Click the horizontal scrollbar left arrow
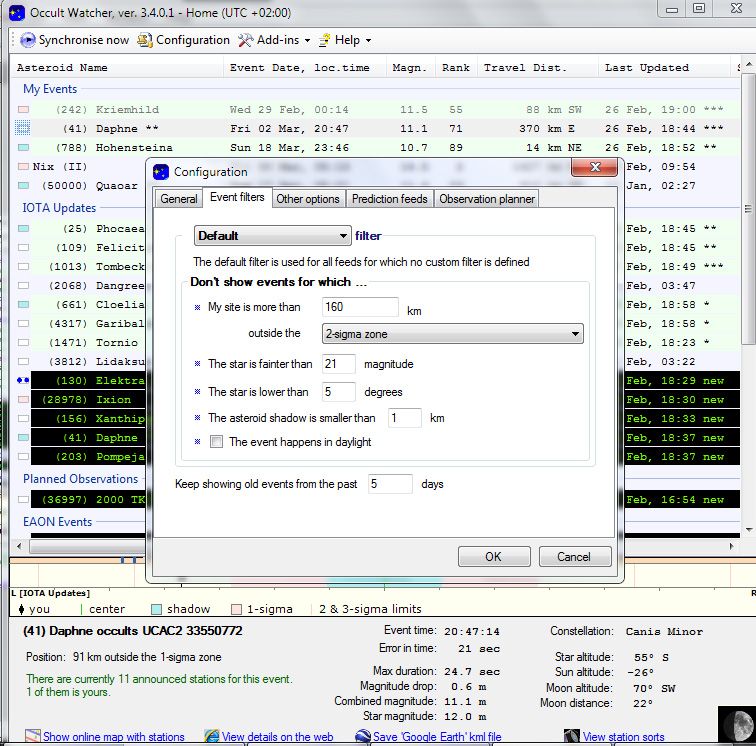Screen dimensions: 756x746 (x=19, y=546)
